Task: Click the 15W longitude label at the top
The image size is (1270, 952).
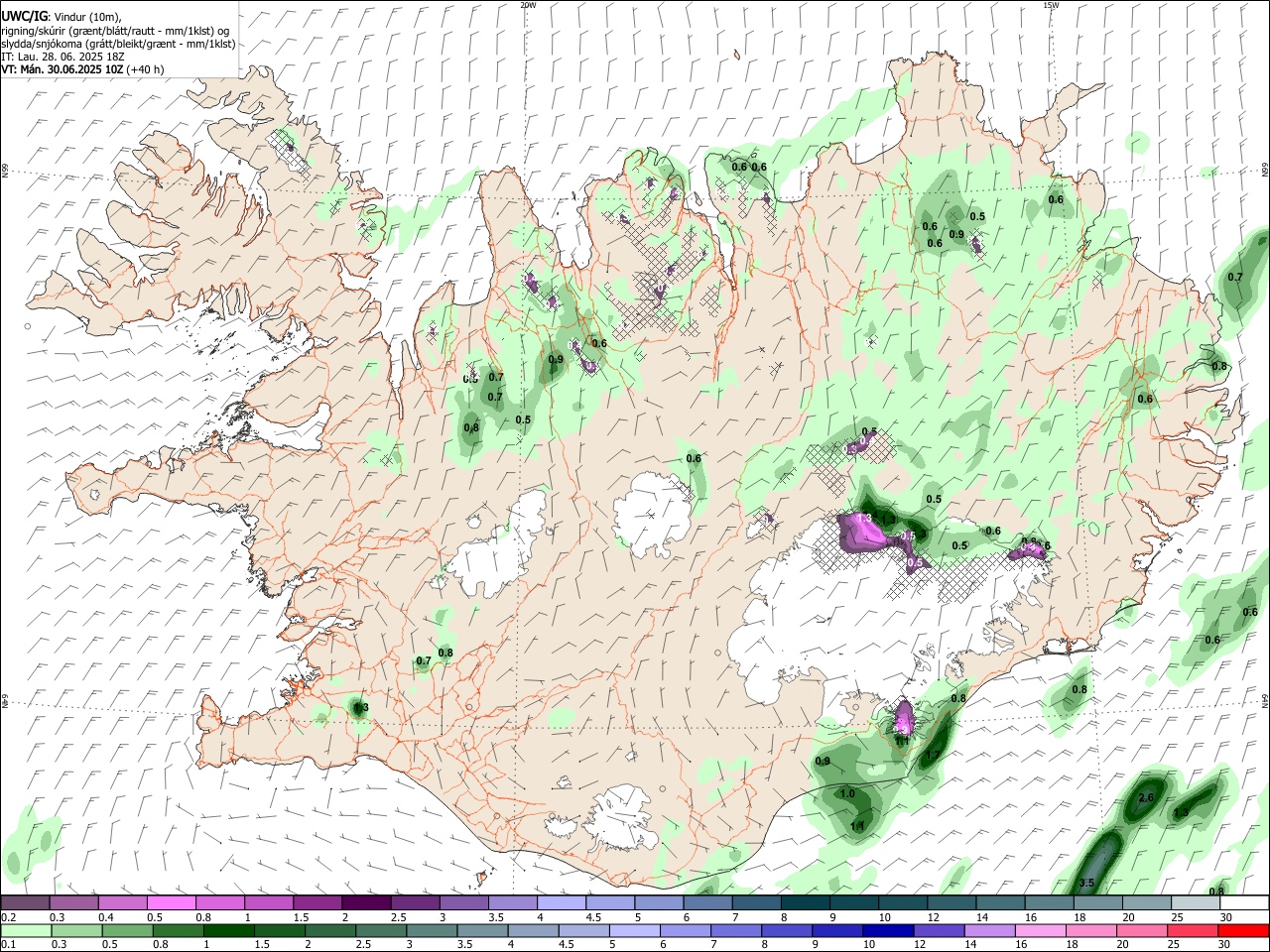Action: (x=1051, y=5)
